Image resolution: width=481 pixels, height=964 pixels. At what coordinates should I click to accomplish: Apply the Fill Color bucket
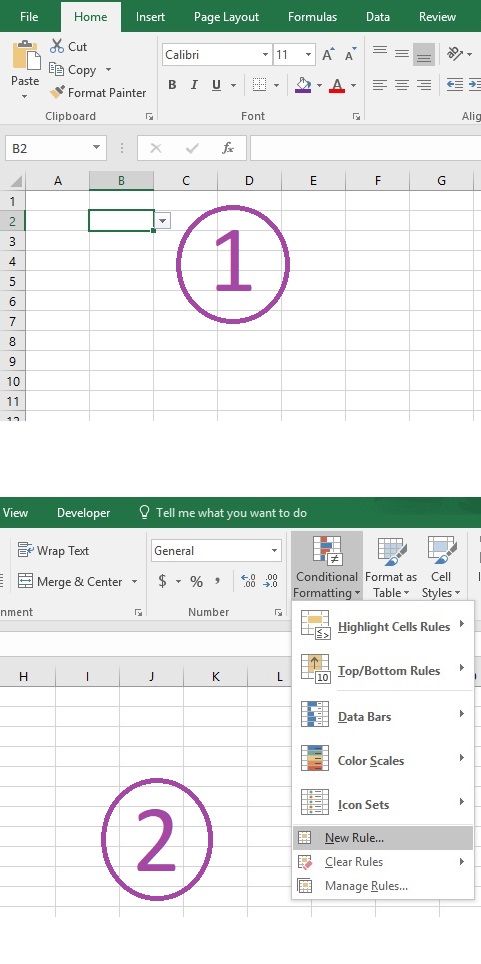(303, 85)
